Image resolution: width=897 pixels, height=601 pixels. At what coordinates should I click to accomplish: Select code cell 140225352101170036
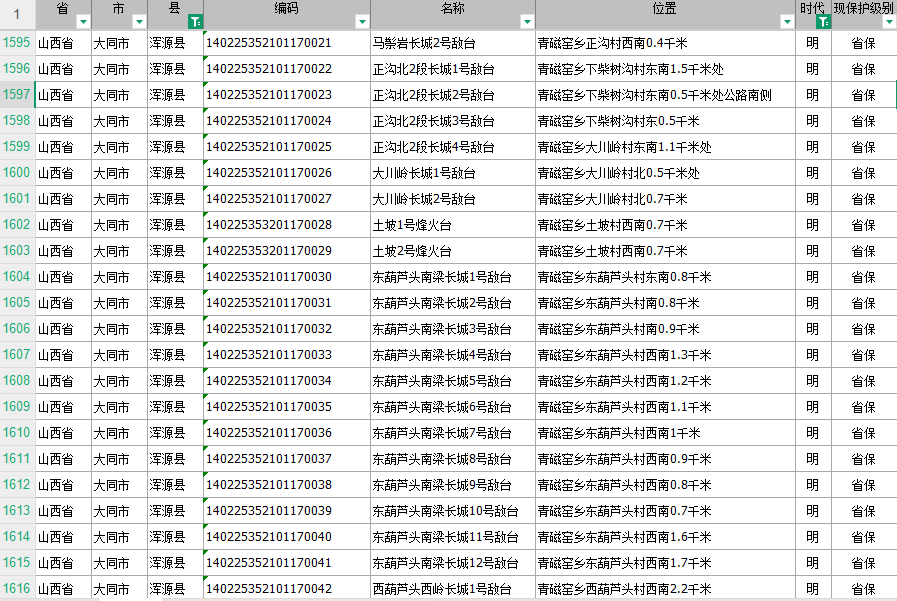click(287, 433)
